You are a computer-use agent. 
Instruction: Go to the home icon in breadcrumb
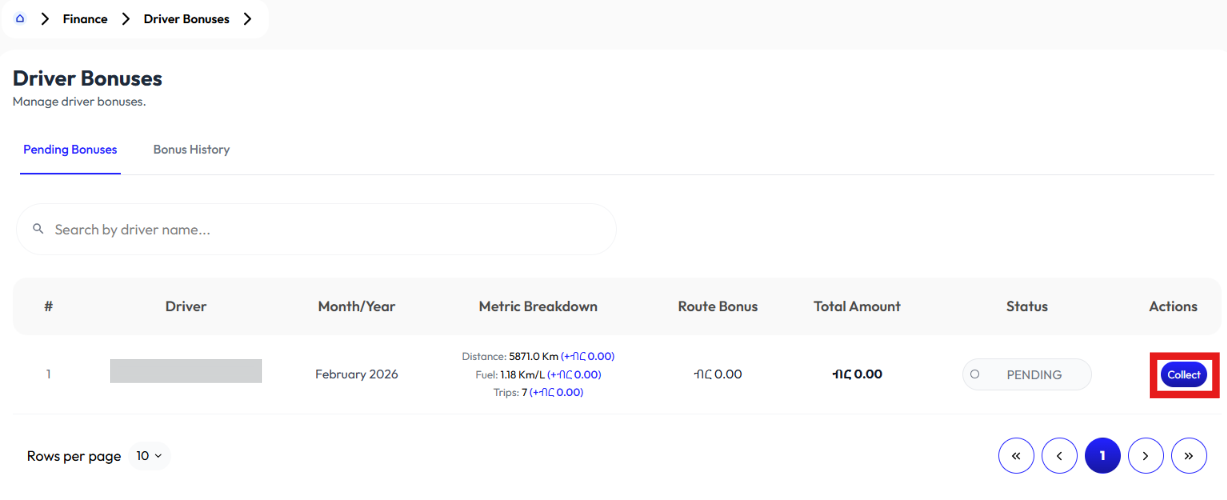(20, 19)
